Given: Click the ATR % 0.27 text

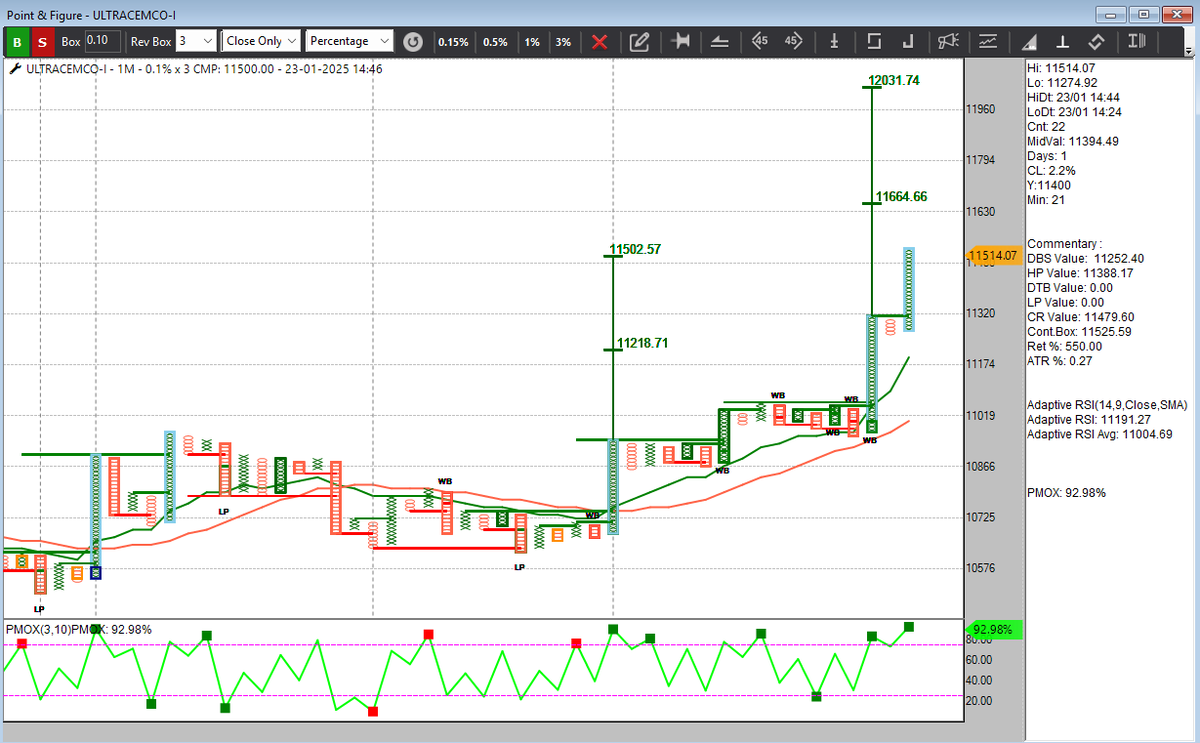Looking at the screenshot, I should (1059, 361).
